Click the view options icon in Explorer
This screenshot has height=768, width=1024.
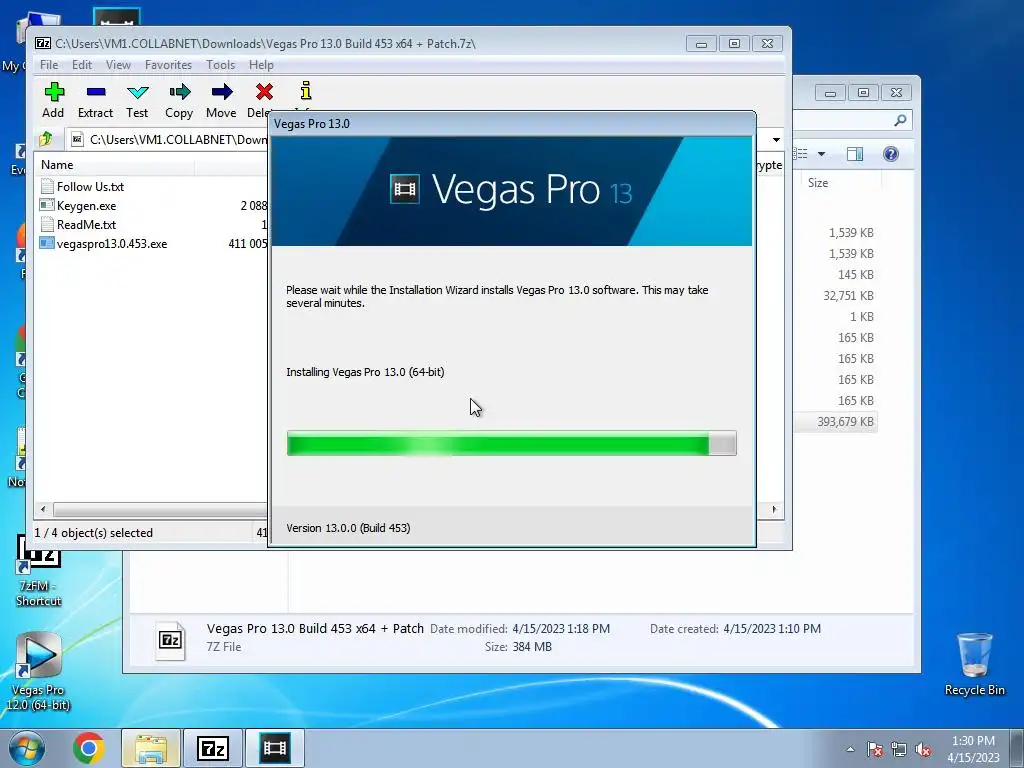pyautogui.click(x=801, y=154)
